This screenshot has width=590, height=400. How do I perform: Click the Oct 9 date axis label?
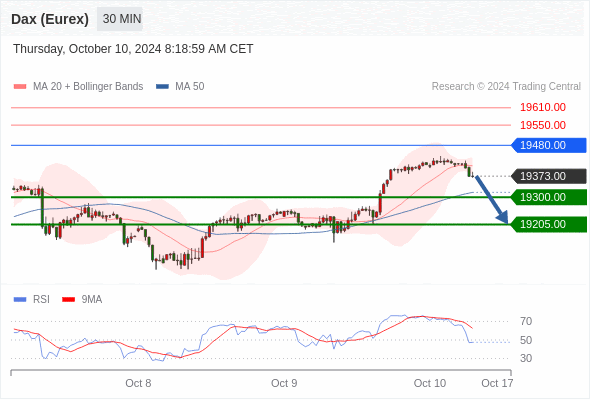(284, 383)
